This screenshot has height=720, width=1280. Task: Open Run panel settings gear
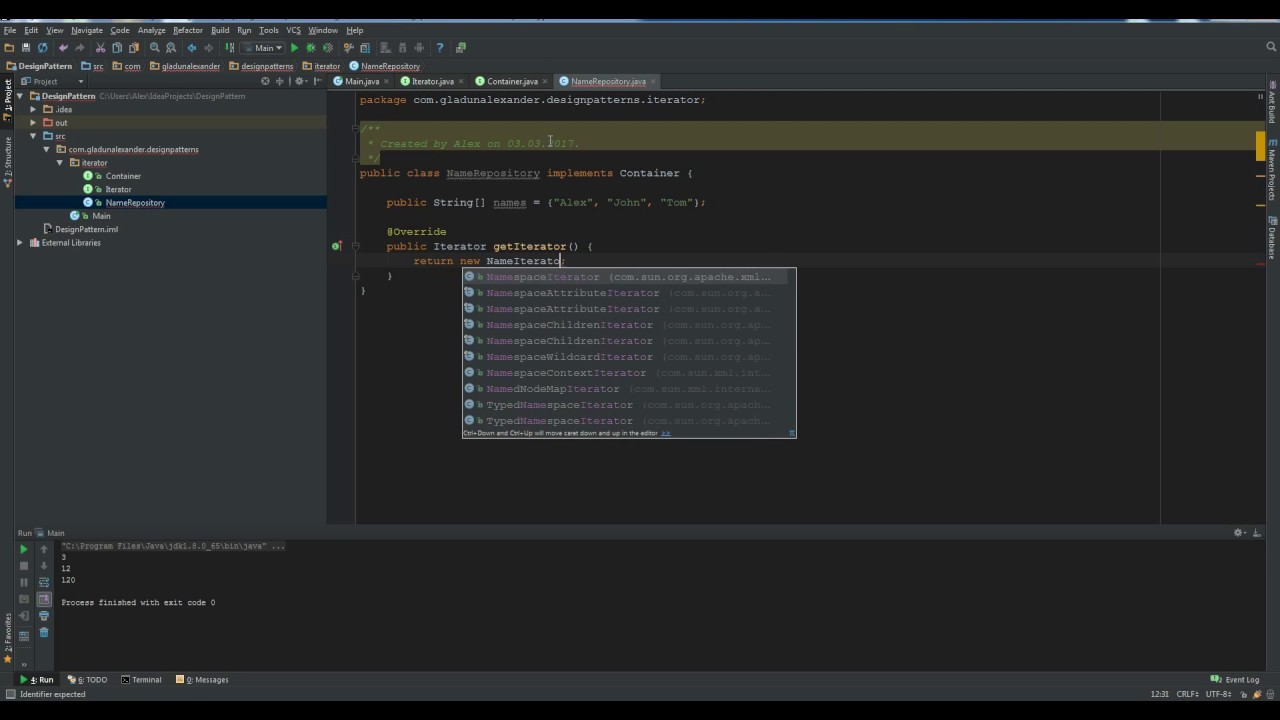1240,533
